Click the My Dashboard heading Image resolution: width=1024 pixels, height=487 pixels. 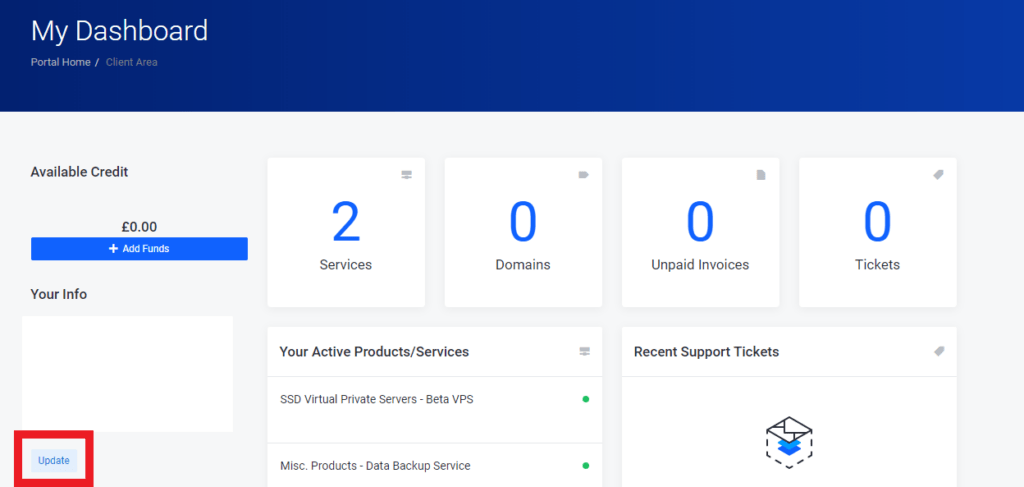120,31
